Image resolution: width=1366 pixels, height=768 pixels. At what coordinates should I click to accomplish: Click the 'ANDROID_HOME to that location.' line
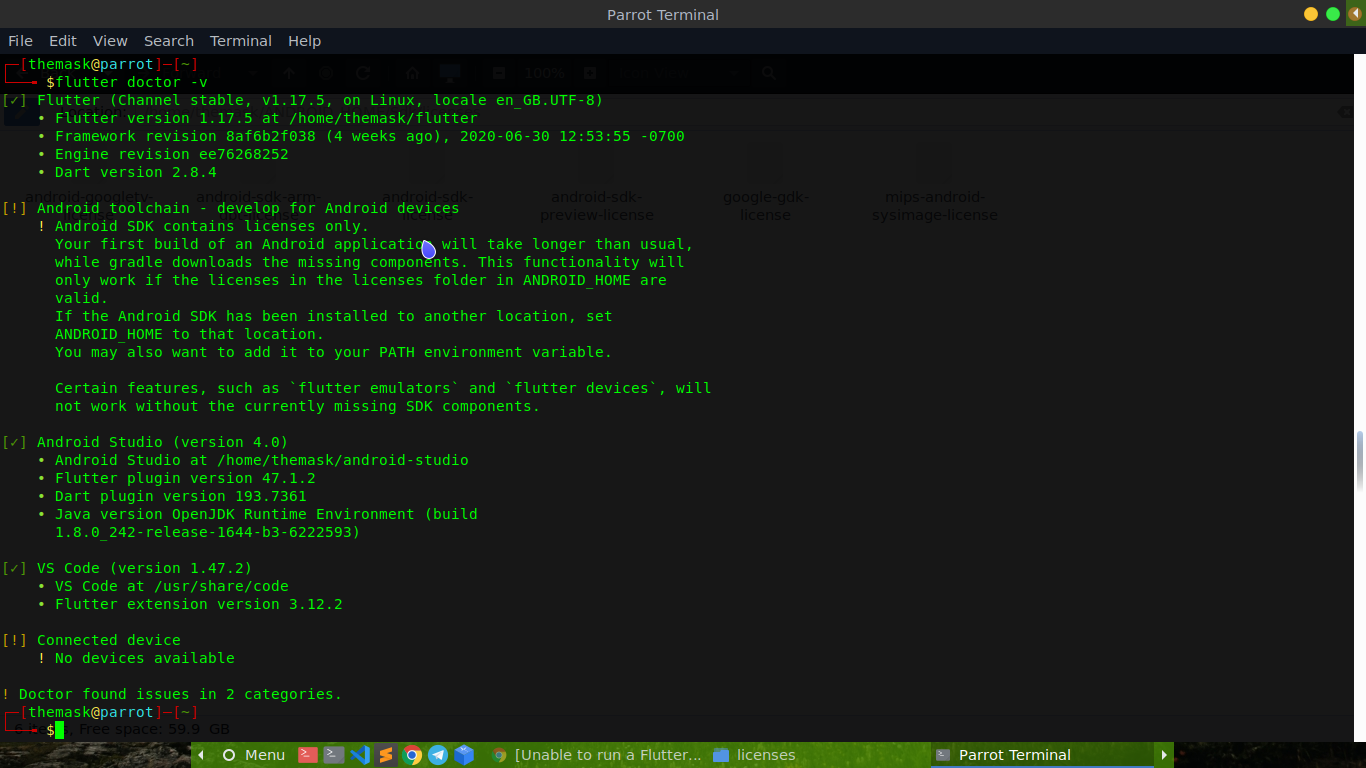click(x=190, y=334)
